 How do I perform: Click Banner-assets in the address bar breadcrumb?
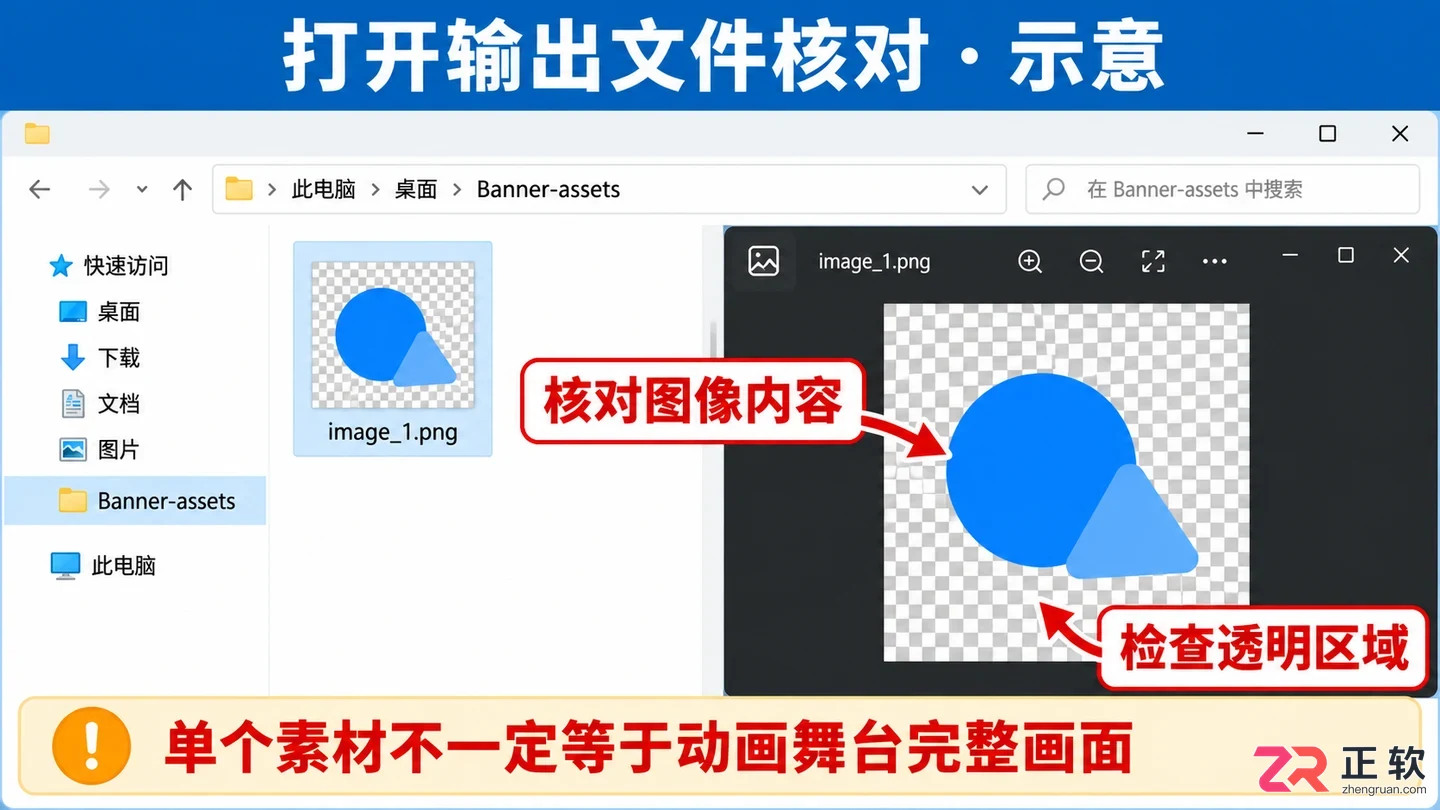[548, 189]
